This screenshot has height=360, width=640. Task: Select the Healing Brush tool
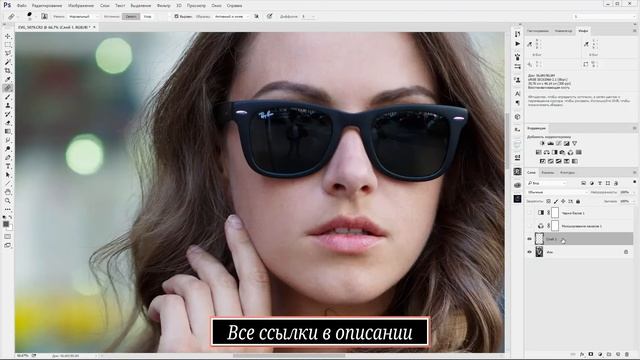[x=8, y=88]
